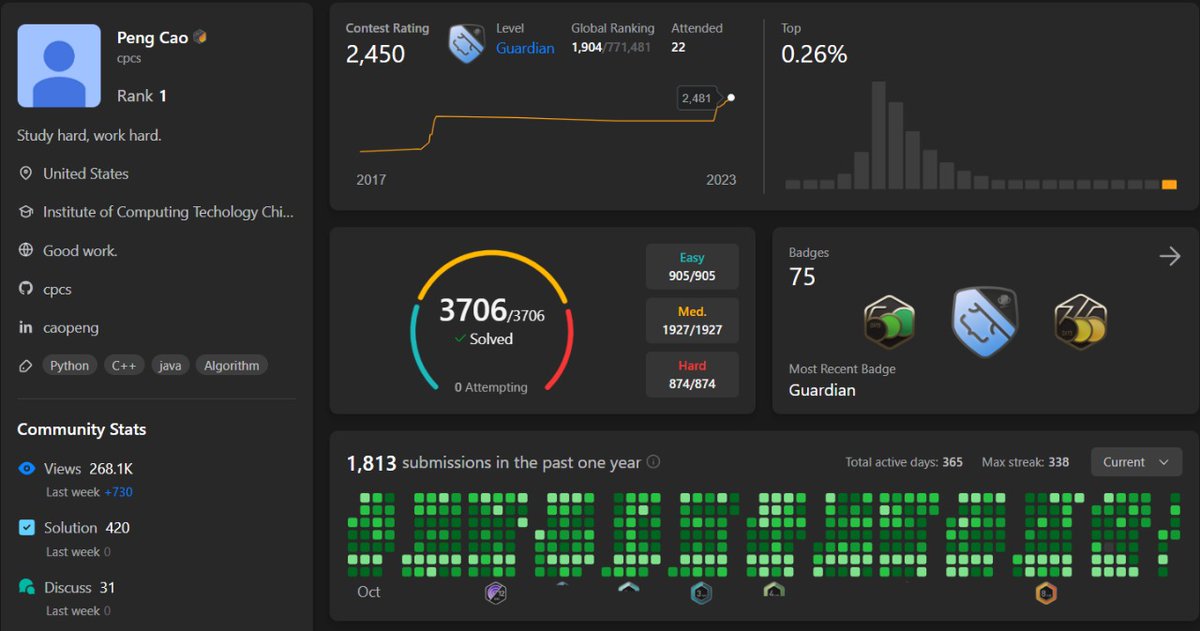Click the green Solved check mark
Viewport: 1200px width, 631px height.
pos(460,339)
